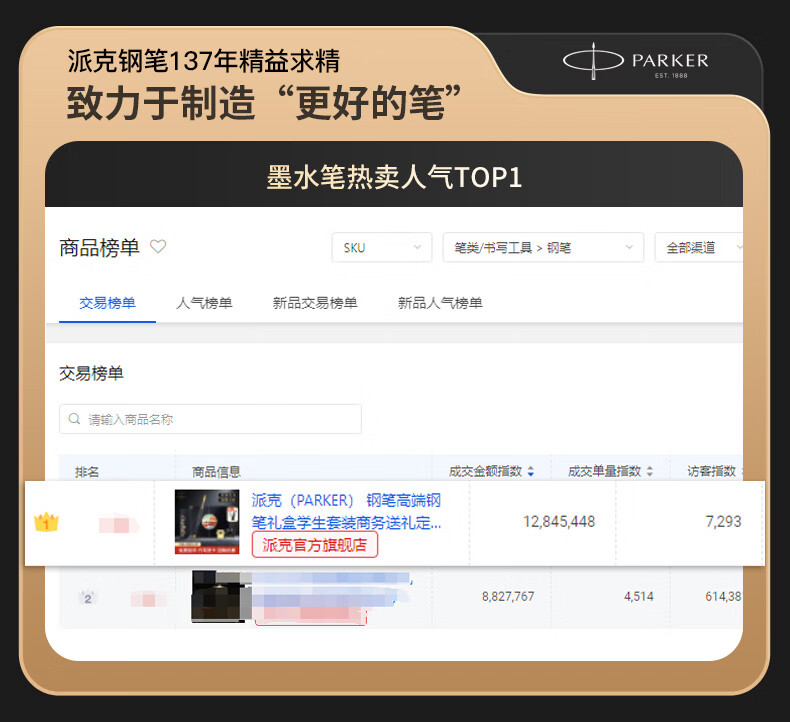Click the 请输入商品名称 search field
Viewport: 790px width, 722px height.
pos(210,419)
